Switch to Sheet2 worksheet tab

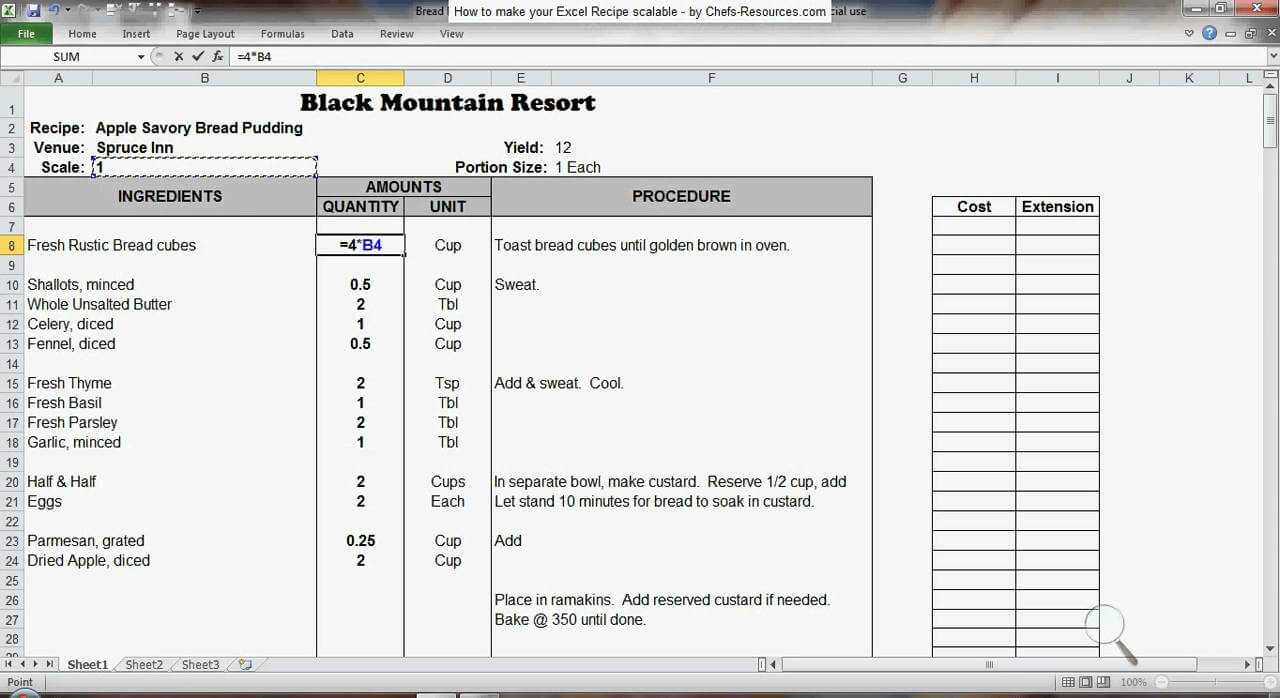point(144,665)
